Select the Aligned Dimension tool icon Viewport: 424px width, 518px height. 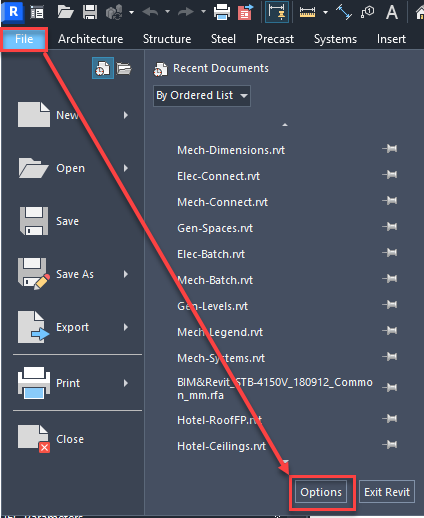(x=277, y=12)
